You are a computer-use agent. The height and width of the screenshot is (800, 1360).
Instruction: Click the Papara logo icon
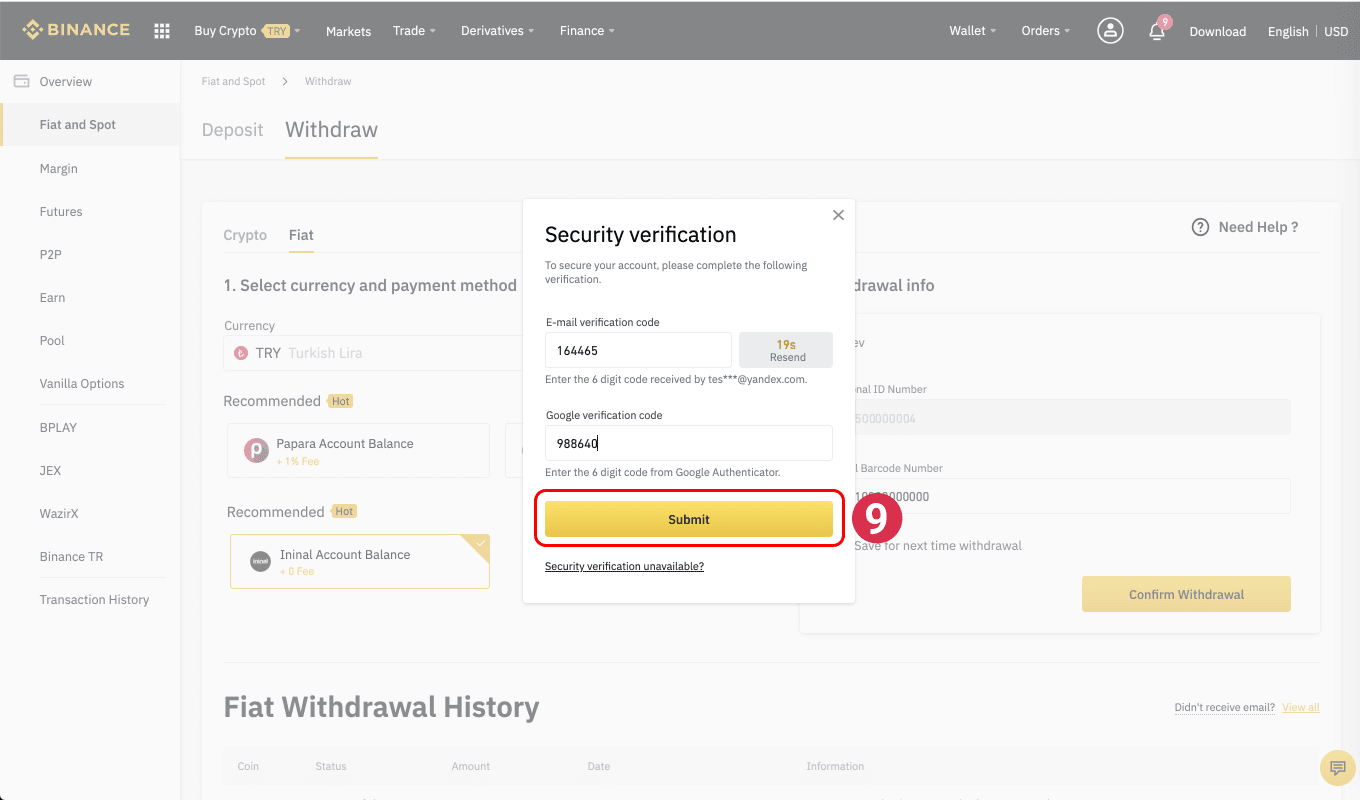point(256,450)
